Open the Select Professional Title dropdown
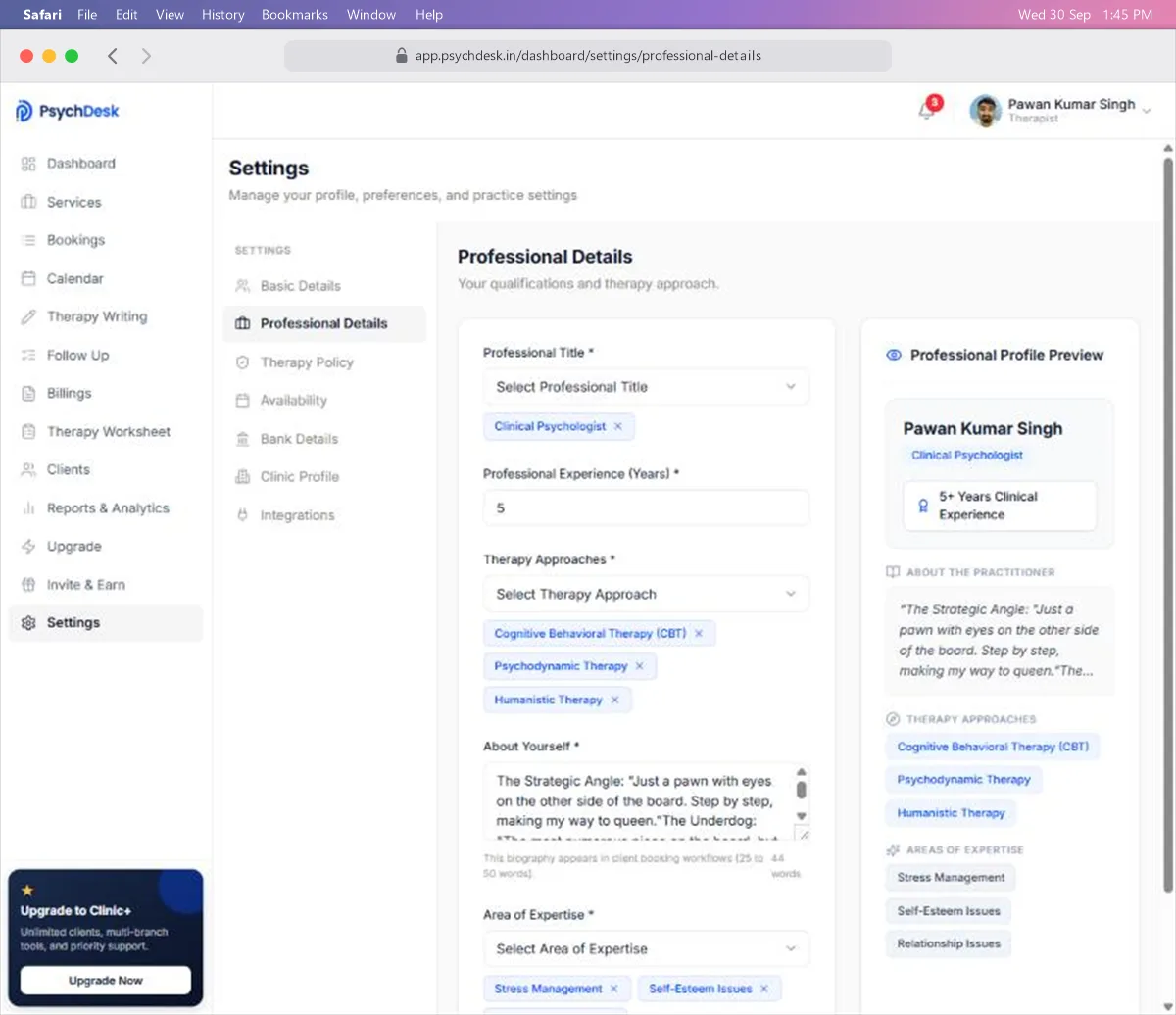 647,387
